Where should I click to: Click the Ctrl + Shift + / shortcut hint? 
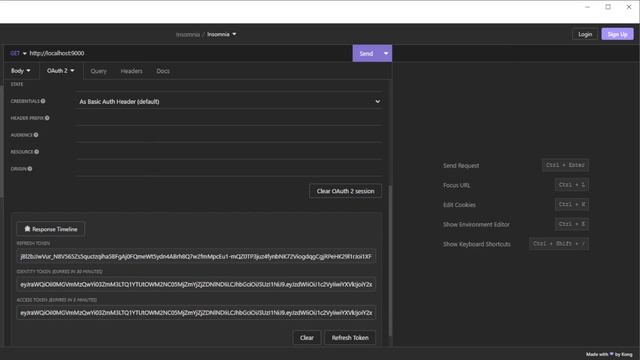tap(559, 244)
